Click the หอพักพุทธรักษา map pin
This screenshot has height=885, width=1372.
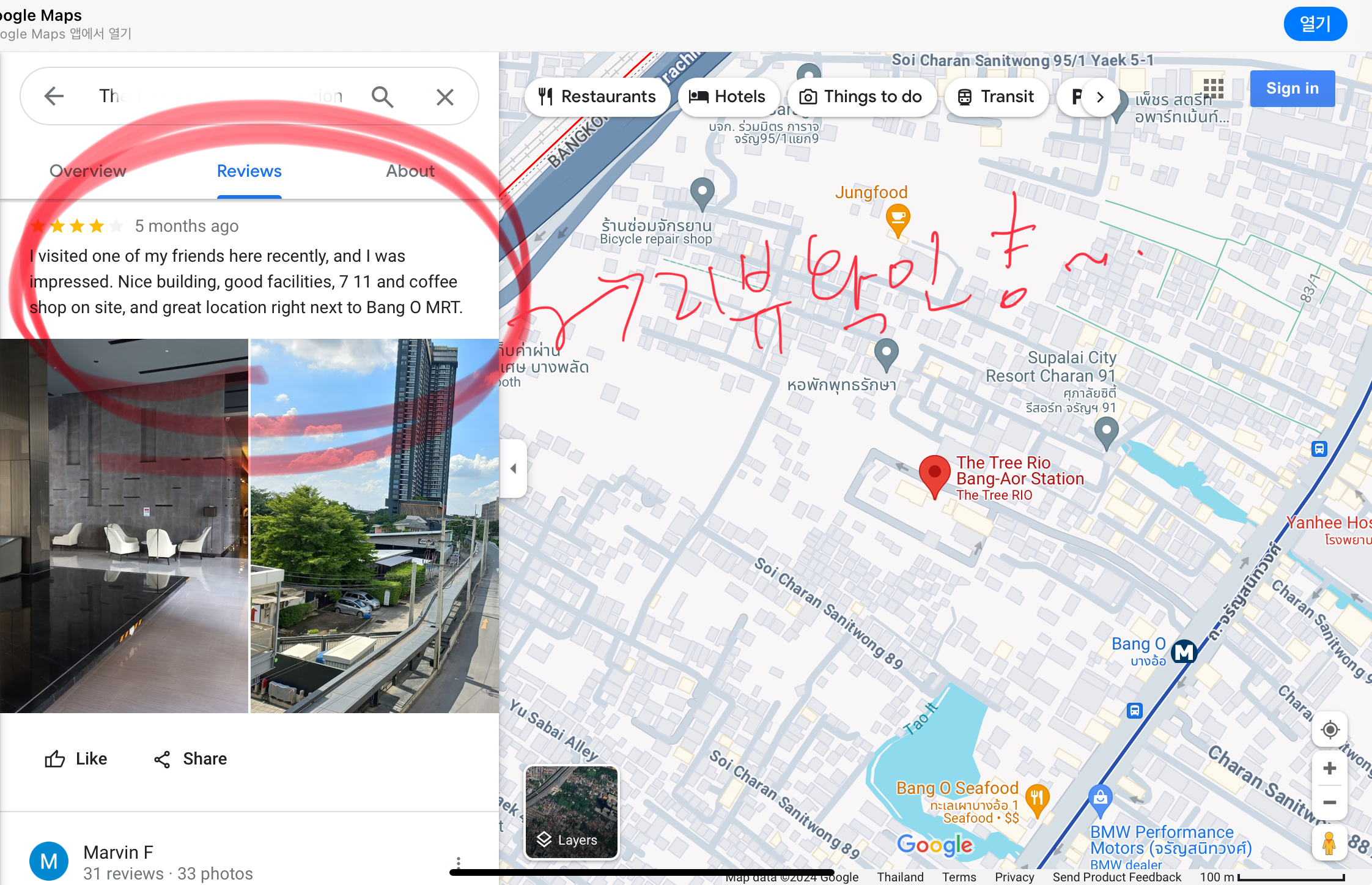click(886, 355)
